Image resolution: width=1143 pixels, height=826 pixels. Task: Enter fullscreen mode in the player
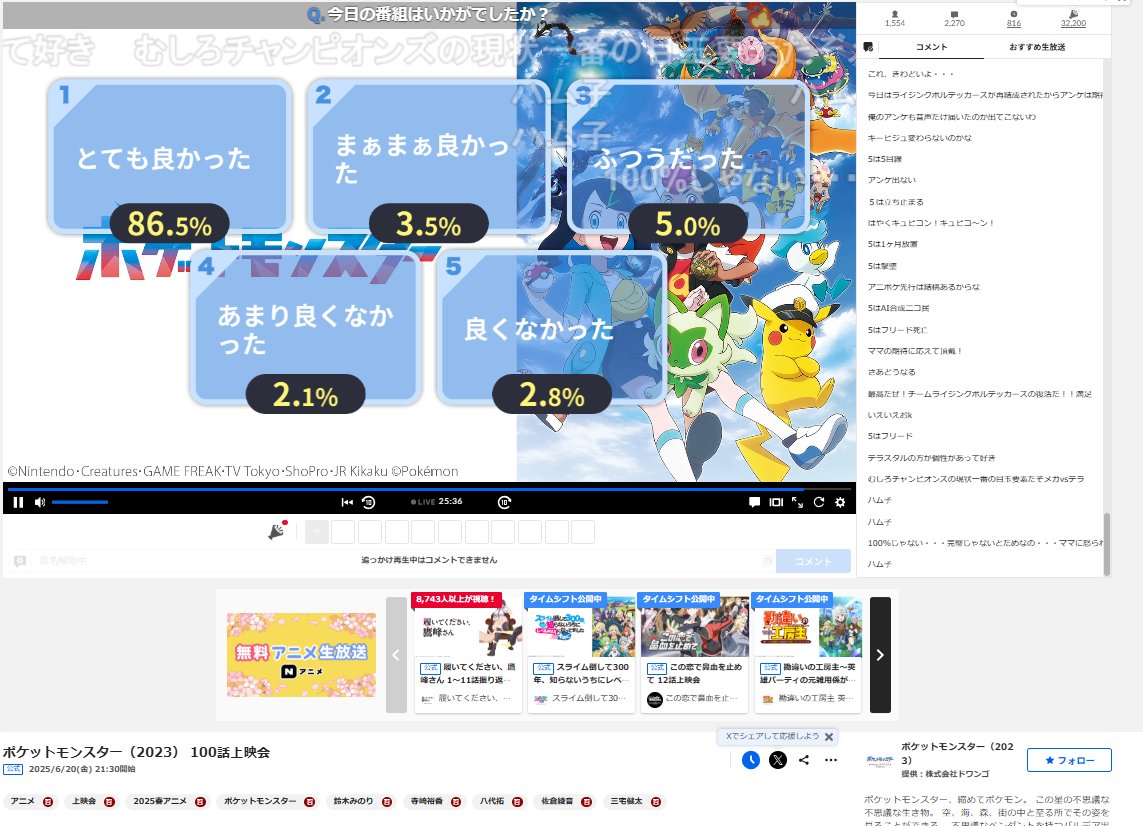click(797, 502)
